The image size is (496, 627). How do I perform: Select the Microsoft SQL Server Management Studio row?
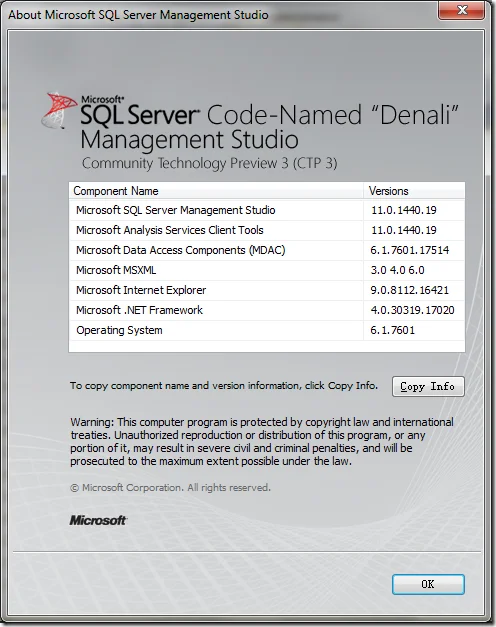[x=267, y=210]
